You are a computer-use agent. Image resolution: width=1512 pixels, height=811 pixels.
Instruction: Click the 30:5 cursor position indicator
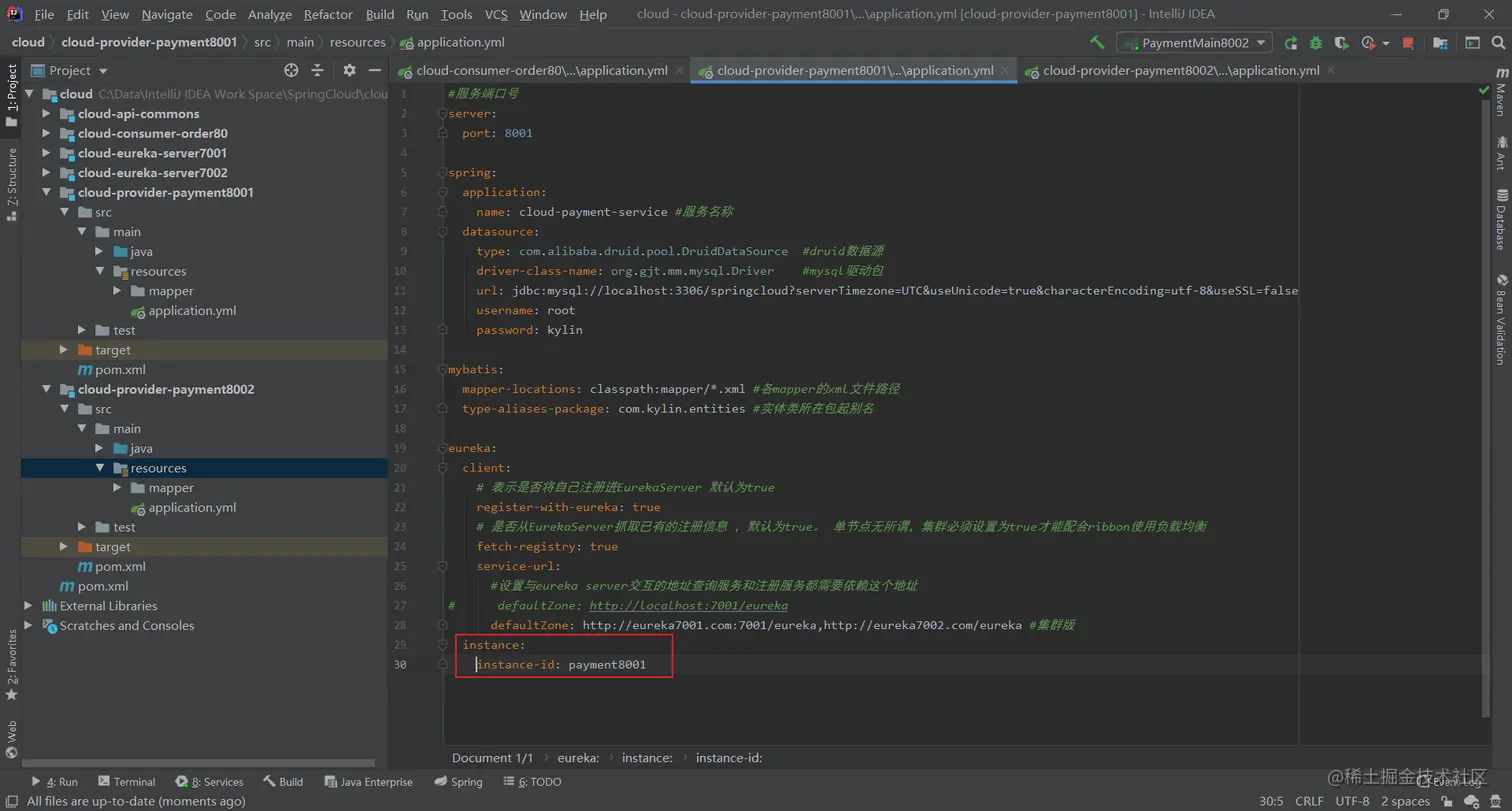[x=1272, y=801]
